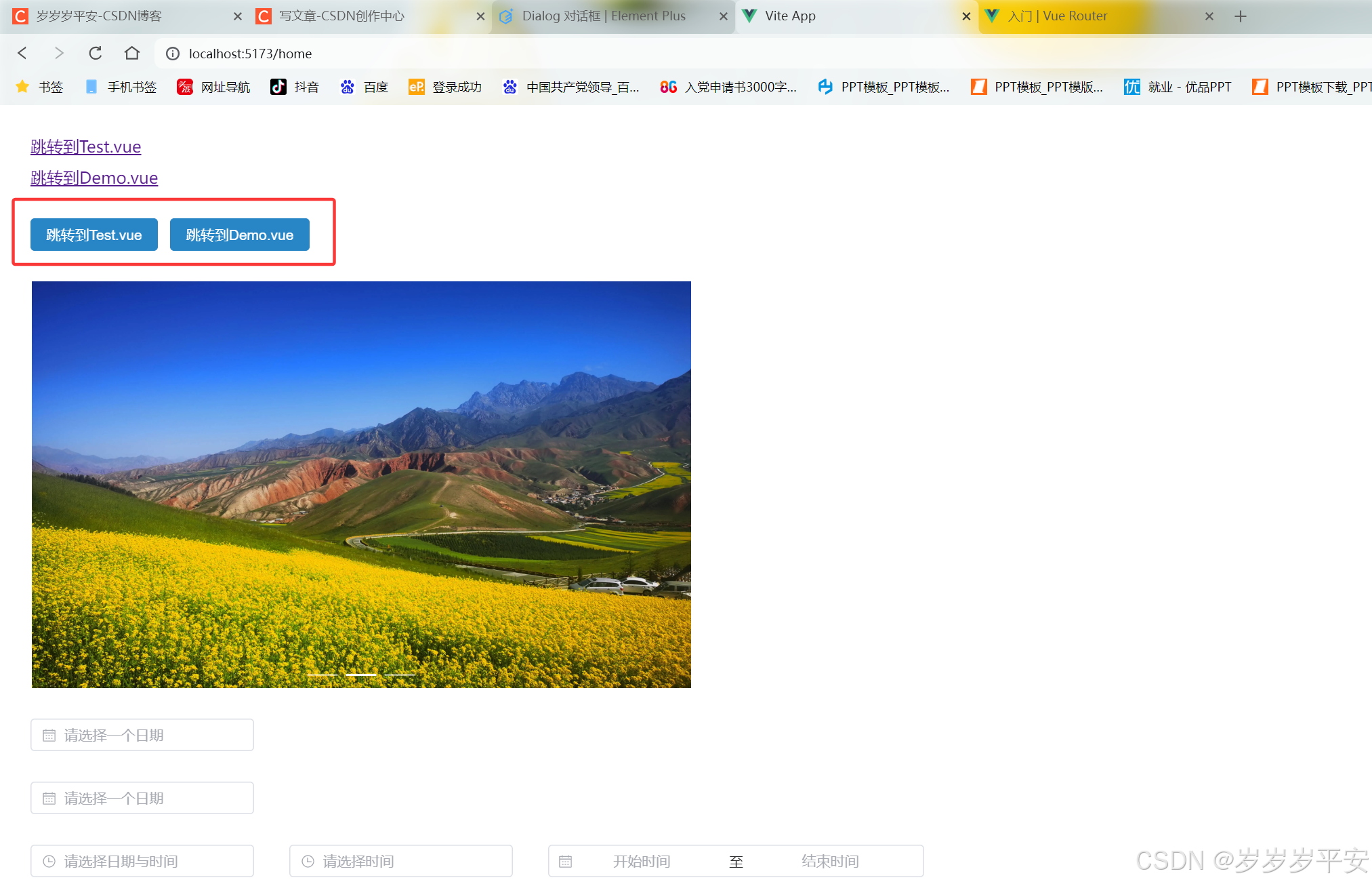Follow the 跳转到Test.vue text link
This screenshot has width=1372, height=884.
pyautogui.click(x=86, y=147)
